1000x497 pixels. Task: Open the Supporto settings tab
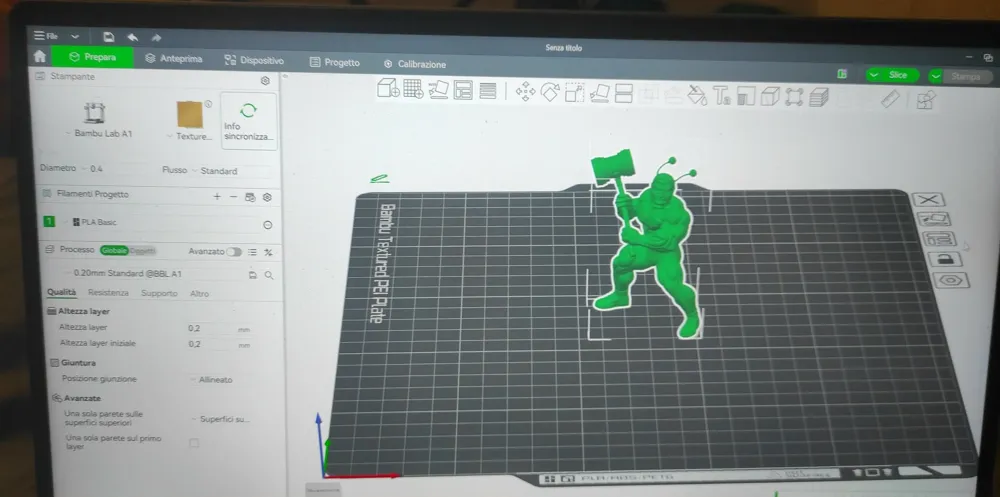pos(159,293)
